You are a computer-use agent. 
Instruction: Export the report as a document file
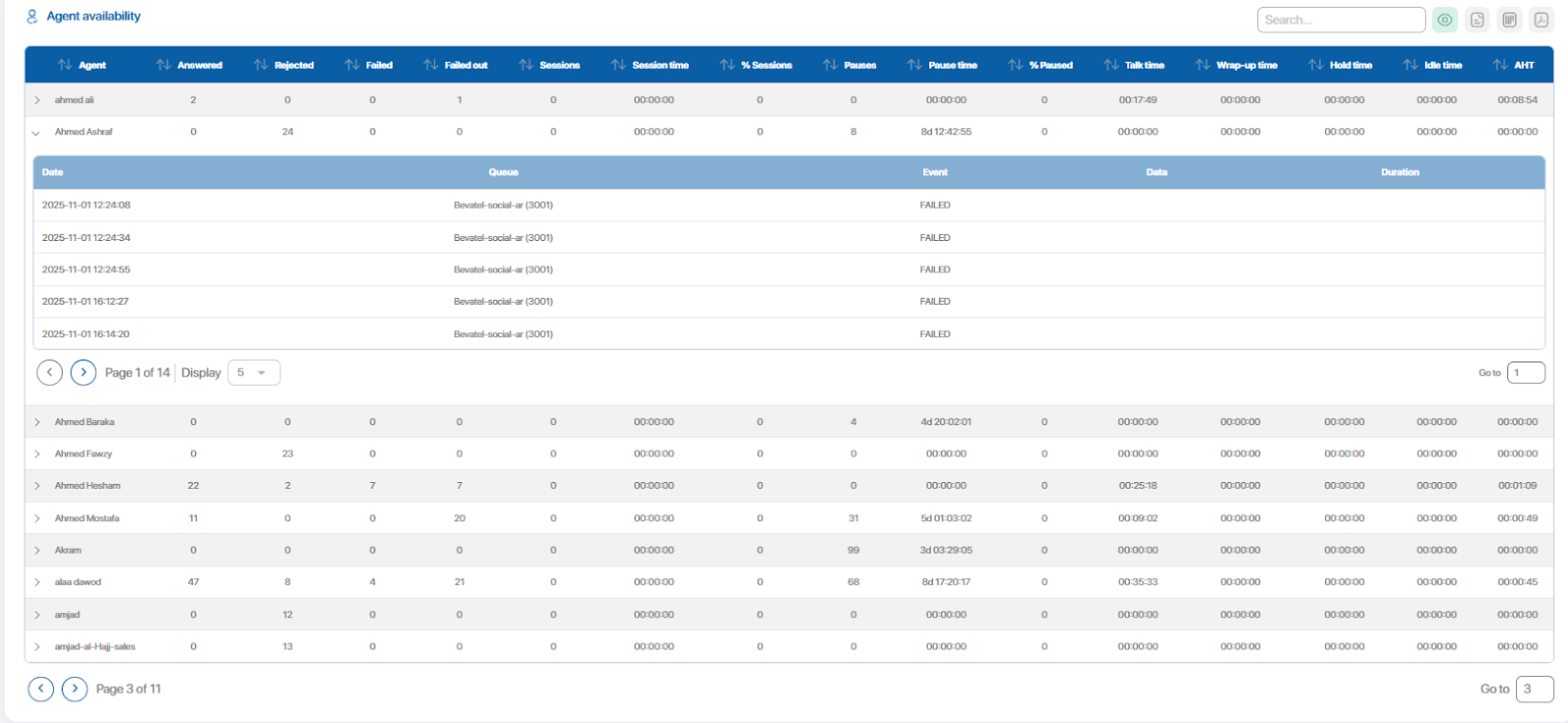coord(1477,20)
